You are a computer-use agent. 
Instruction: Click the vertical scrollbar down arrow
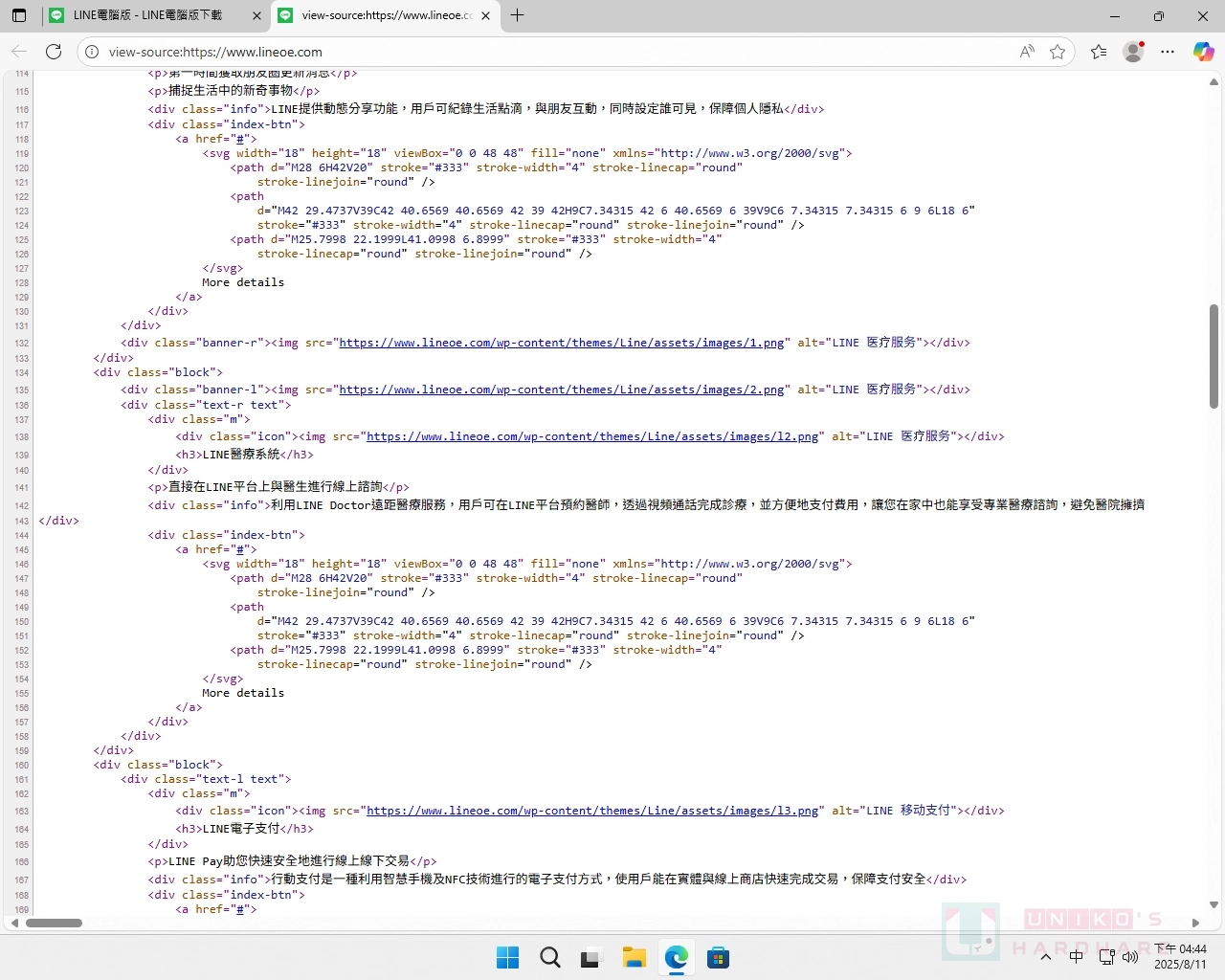pos(1214,904)
